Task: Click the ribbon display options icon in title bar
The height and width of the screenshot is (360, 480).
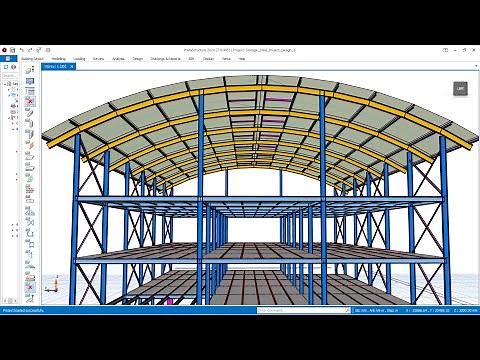Action: (x=445, y=50)
